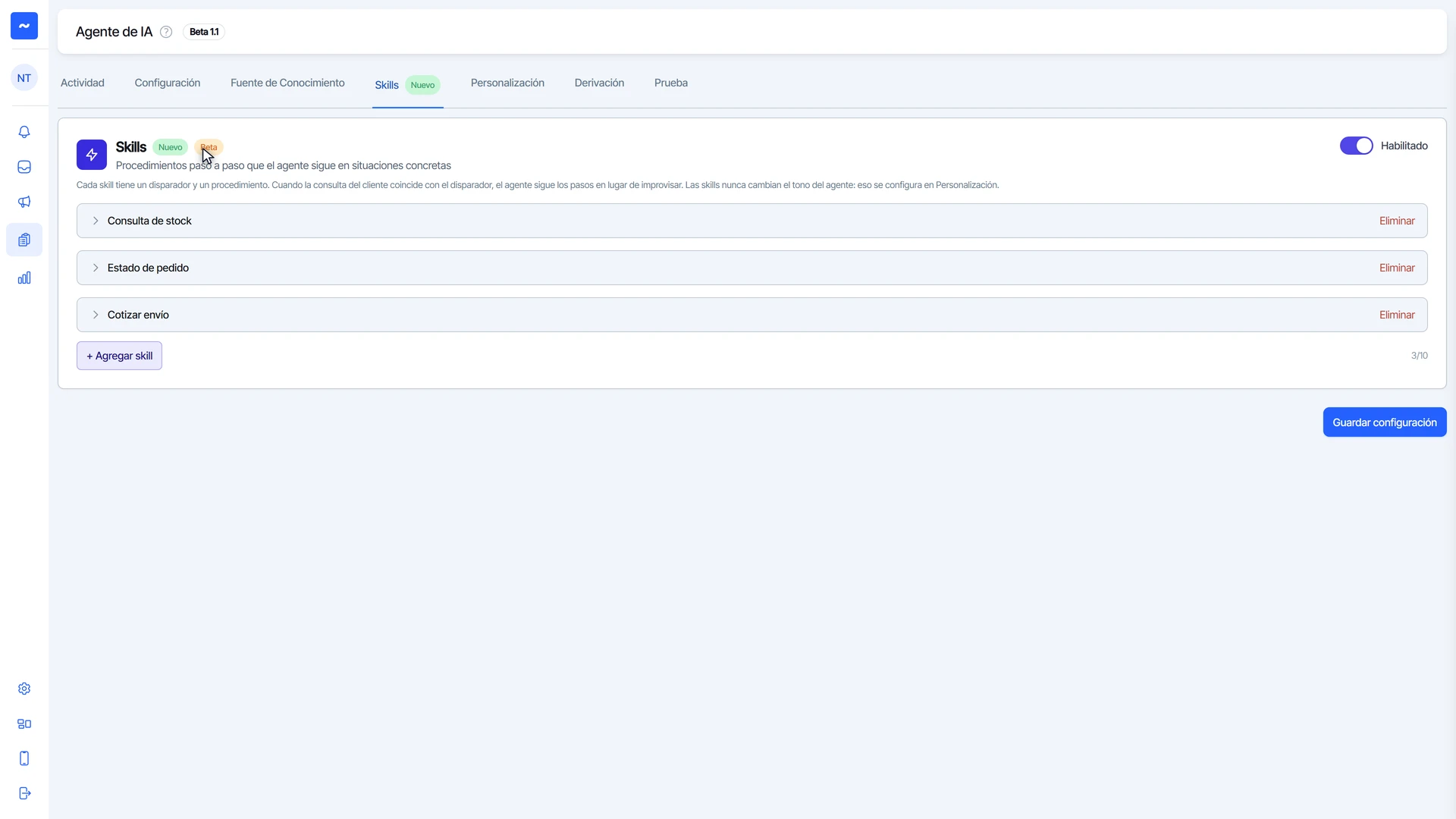1456x819 pixels.
Task: Open the Prueba tab
Action: (x=671, y=83)
